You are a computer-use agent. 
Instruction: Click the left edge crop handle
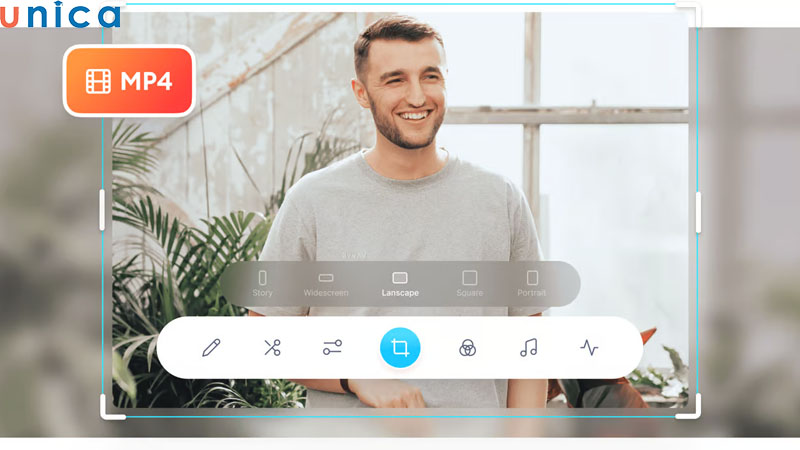102,210
